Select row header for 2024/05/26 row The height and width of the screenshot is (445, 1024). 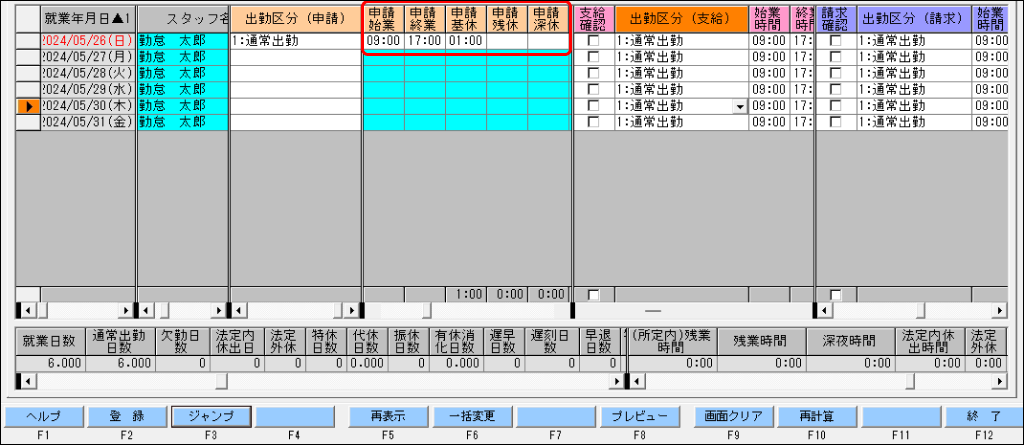28,41
